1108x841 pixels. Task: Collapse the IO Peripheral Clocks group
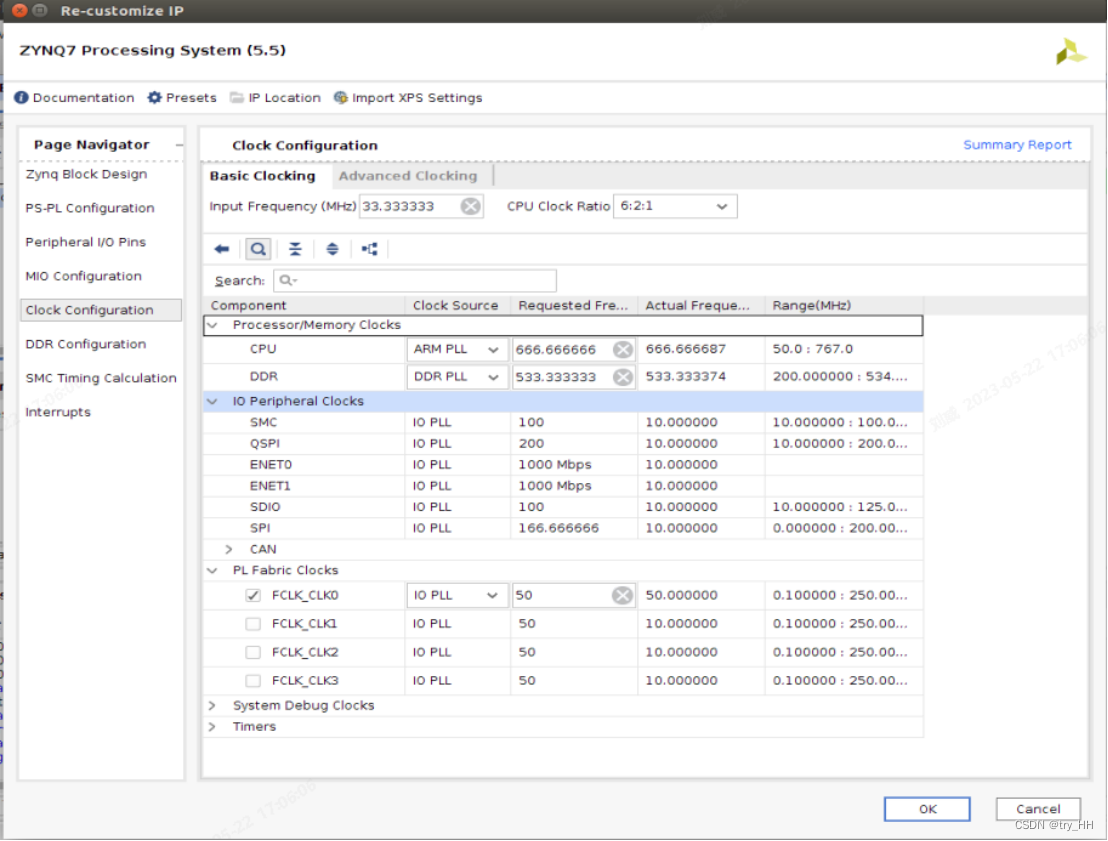click(212, 401)
